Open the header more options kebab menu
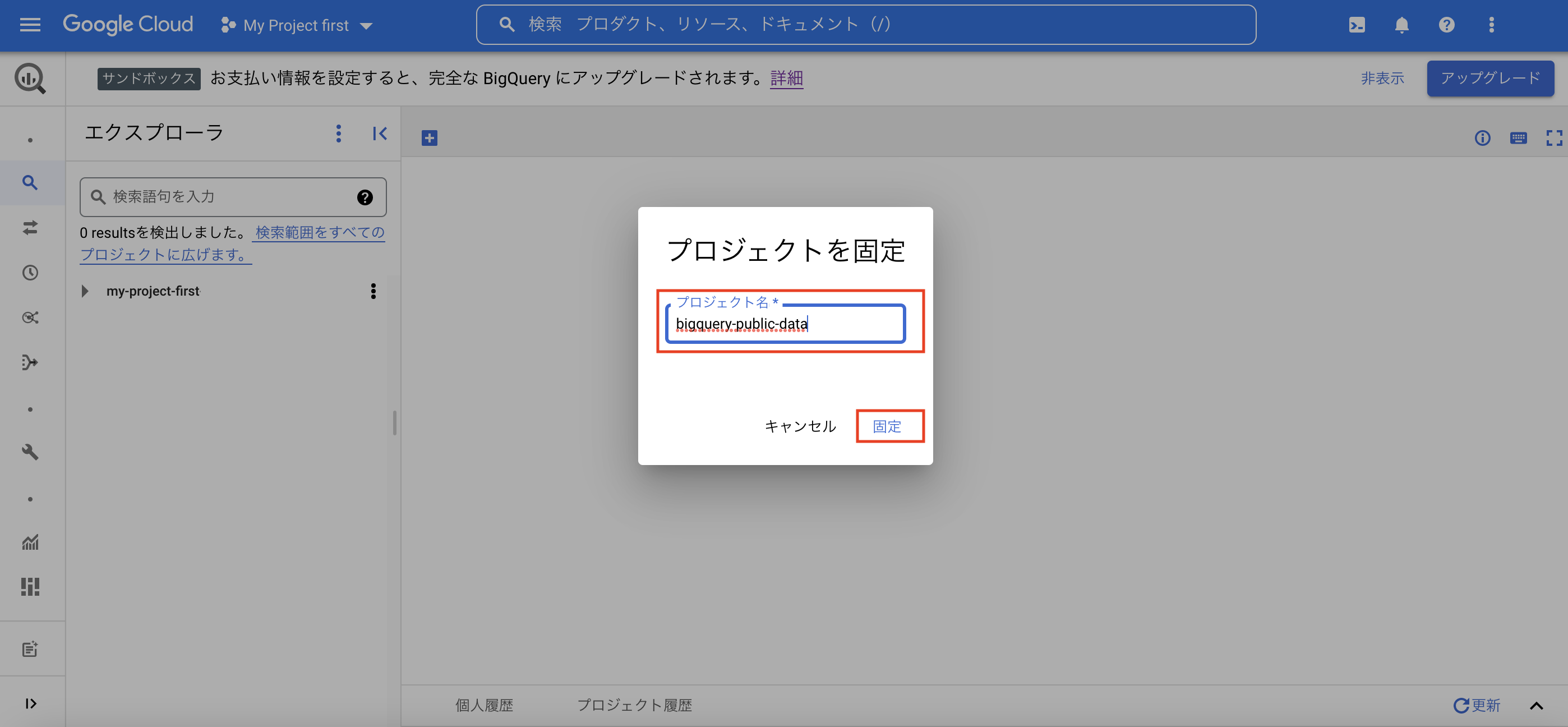This screenshot has width=1568, height=727. pos(1491,25)
